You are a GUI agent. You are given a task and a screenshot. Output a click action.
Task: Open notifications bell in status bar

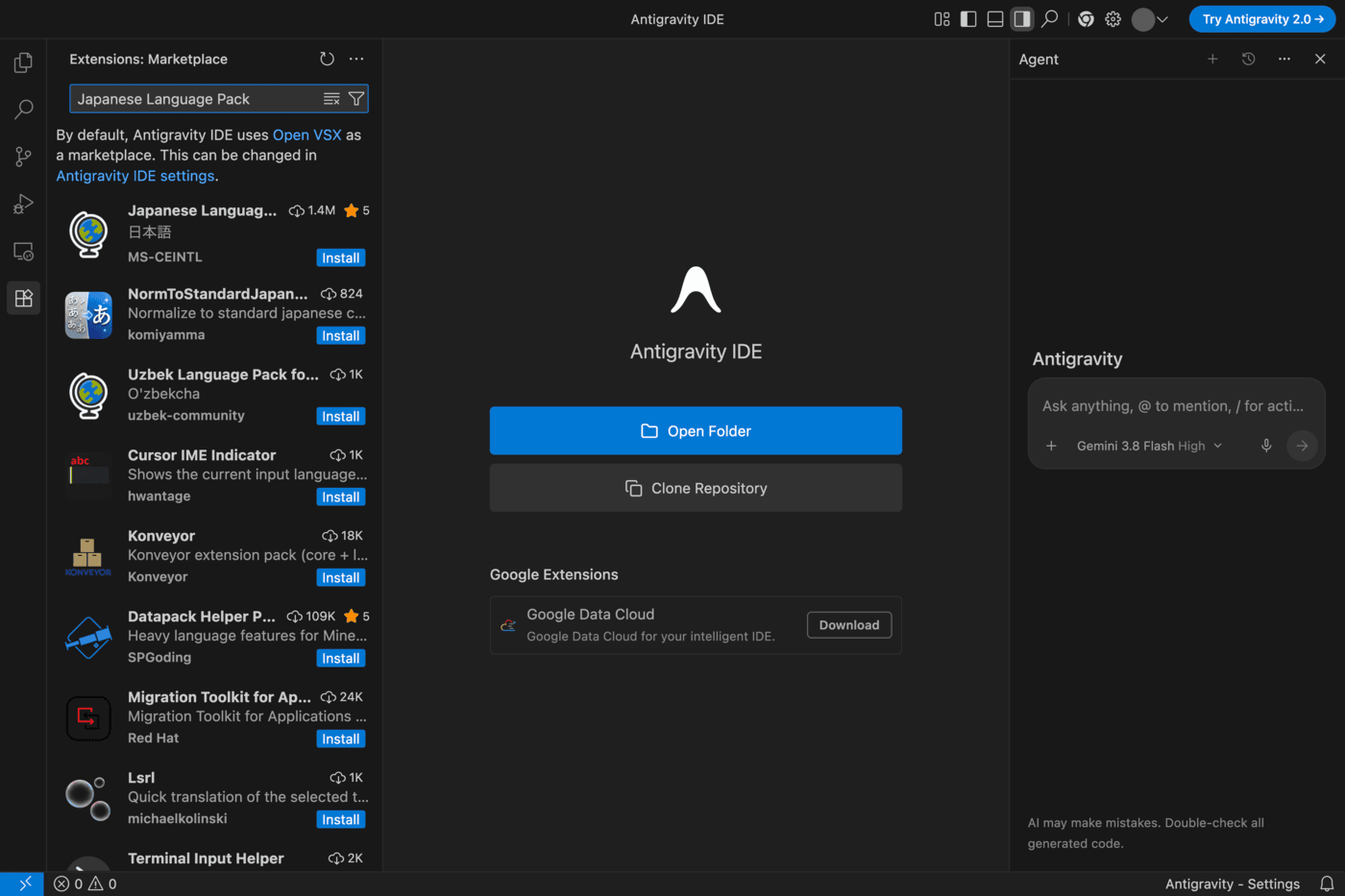click(x=1327, y=884)
